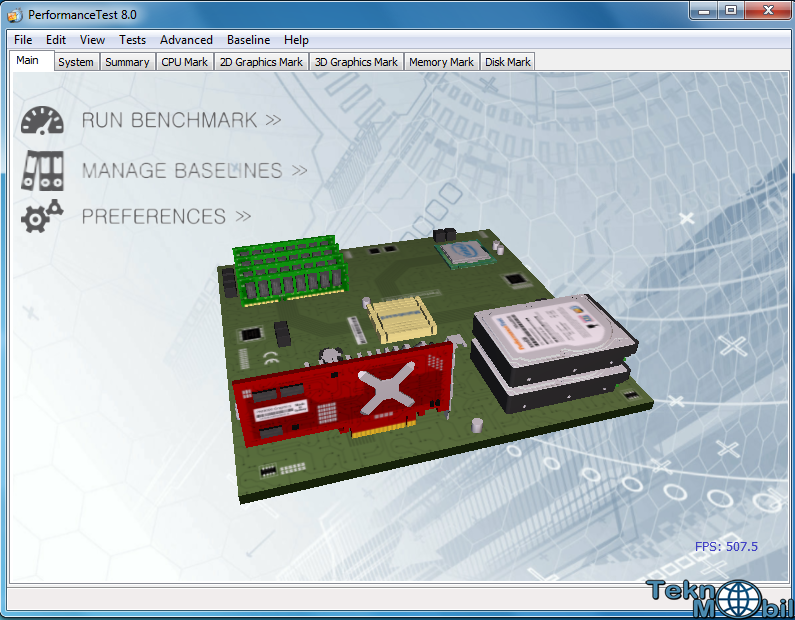Image resolution: width=795 pixels, height=620 pixels.
Task: Open the Tests menu
Action: click(x=132, y=40)
